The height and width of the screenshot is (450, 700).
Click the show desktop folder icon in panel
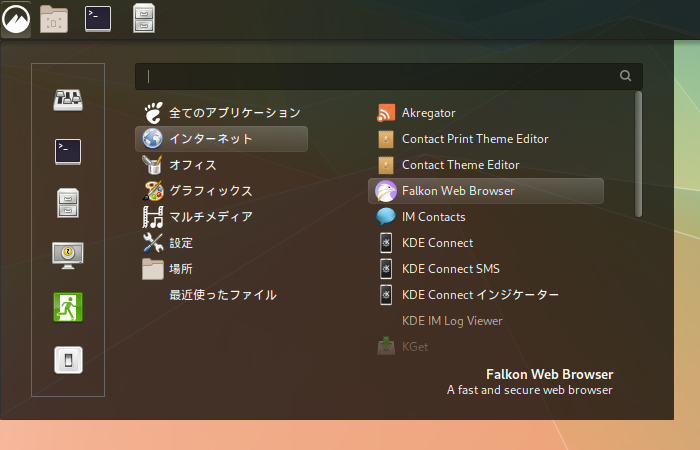click(54, 19)
